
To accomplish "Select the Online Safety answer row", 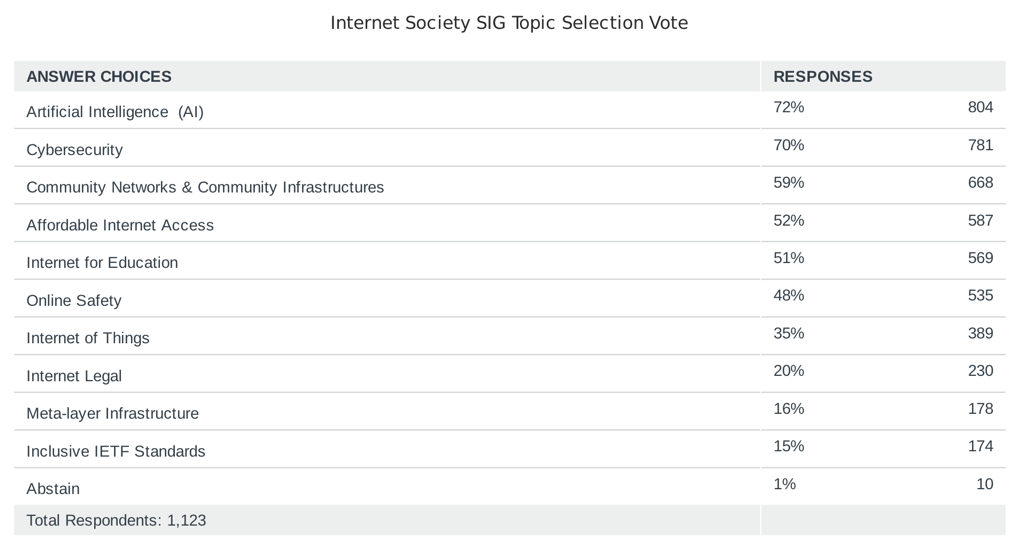I will [74, 301].
